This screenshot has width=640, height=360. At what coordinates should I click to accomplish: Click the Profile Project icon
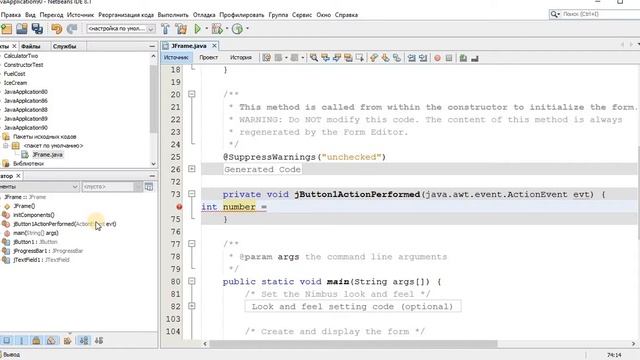coord(237,29)
